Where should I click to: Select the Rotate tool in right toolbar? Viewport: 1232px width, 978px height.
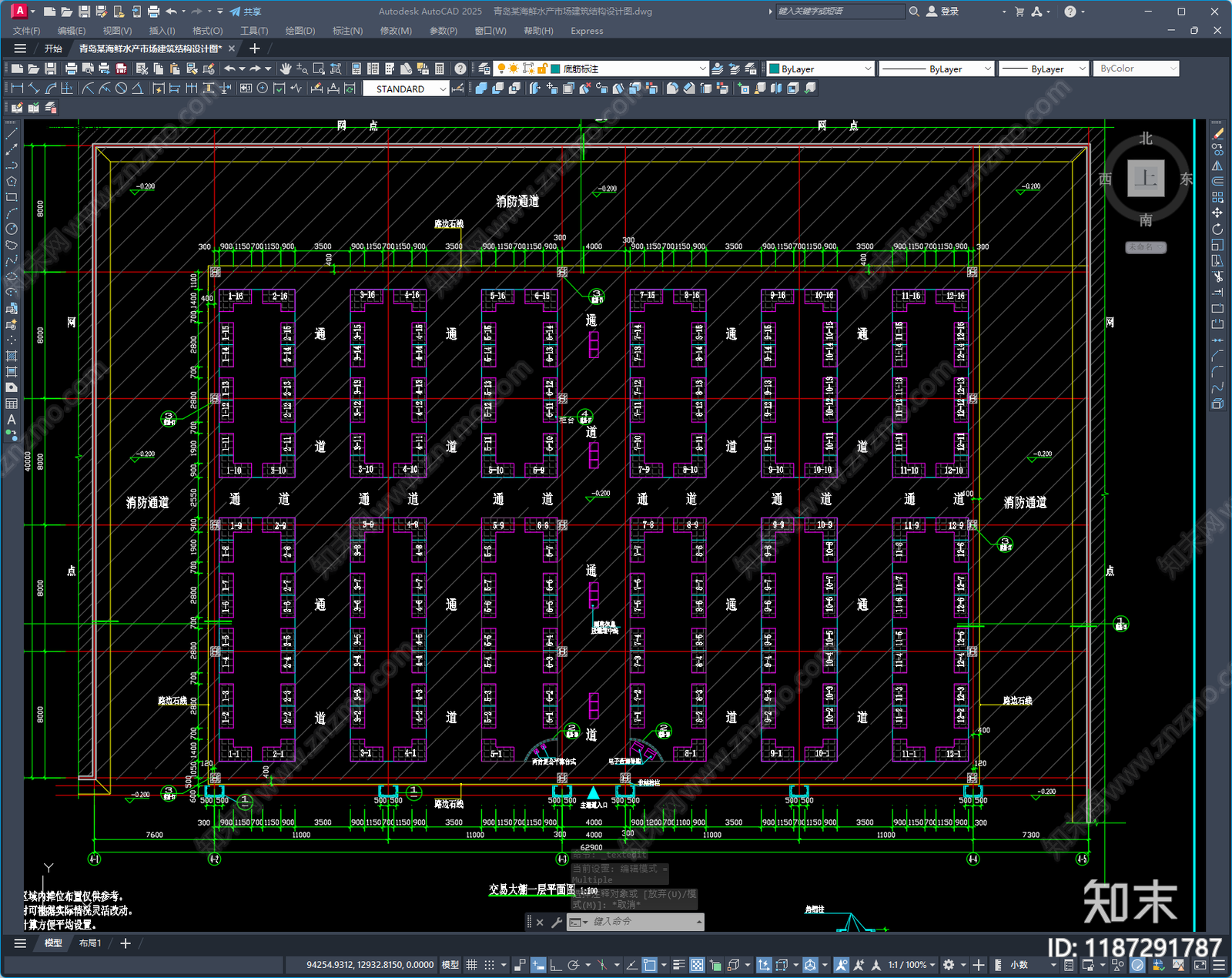(x=1217, y=229)
